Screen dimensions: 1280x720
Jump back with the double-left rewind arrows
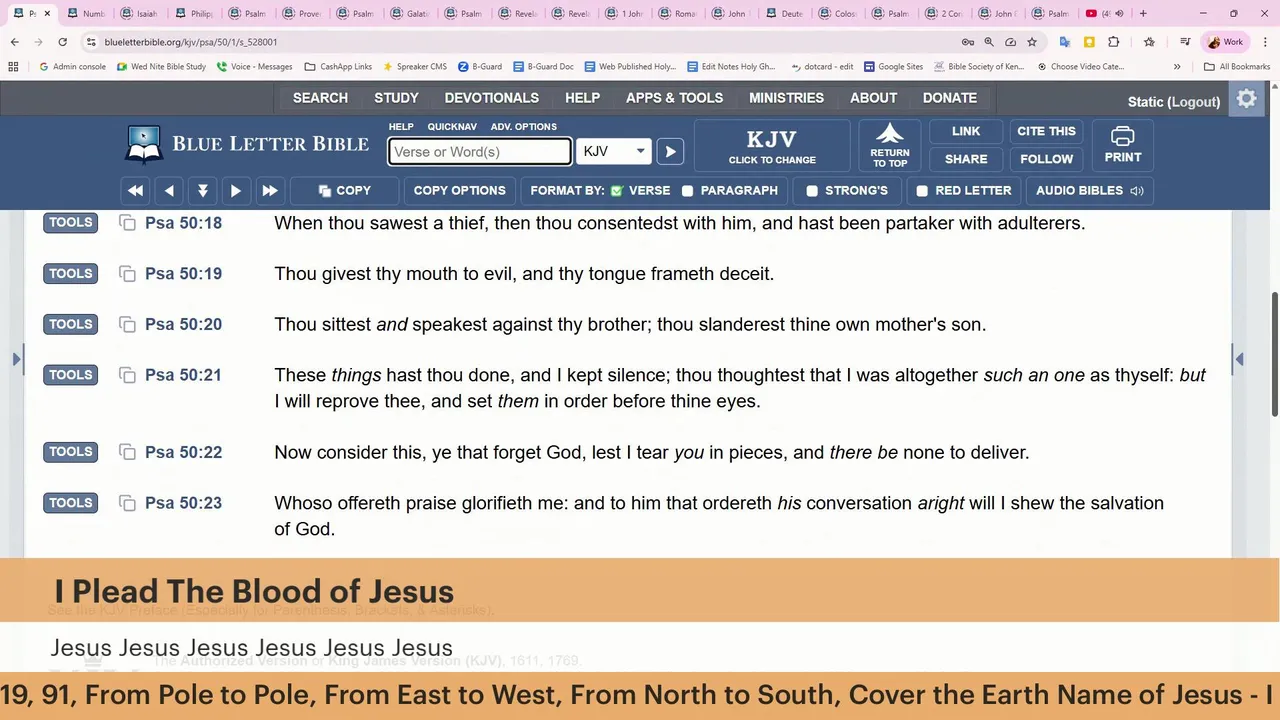[135, 190]
